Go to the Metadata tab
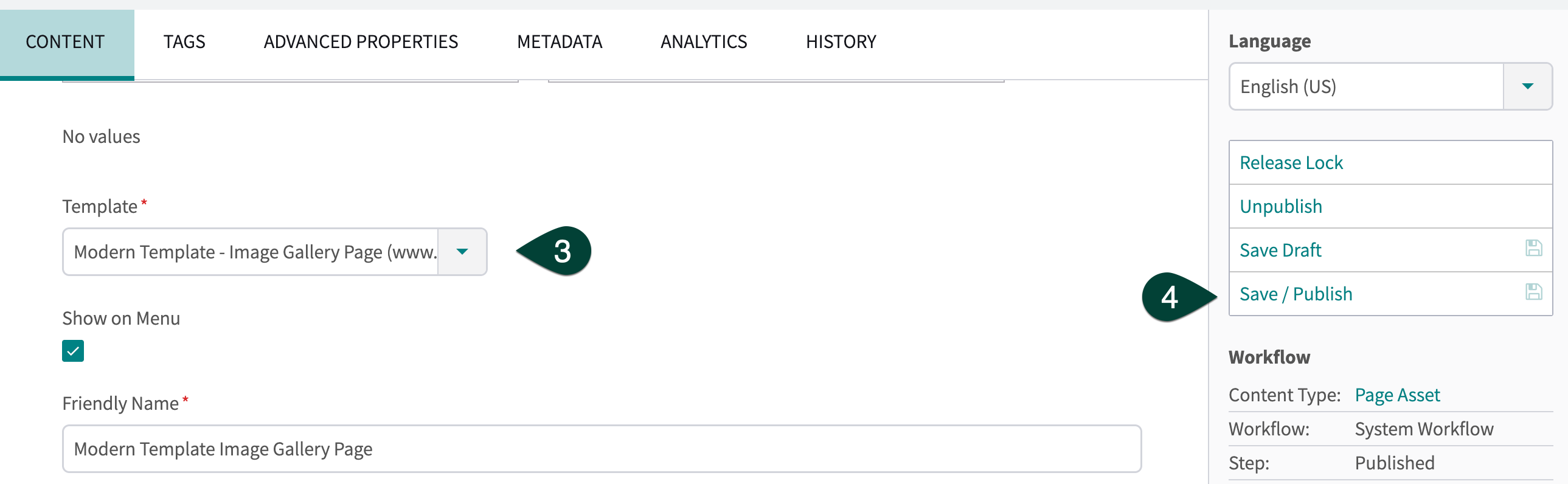 click(560, 42)
